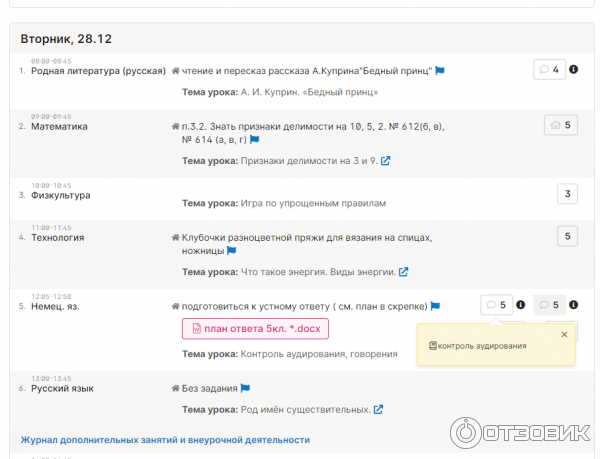Select the 'Родная литература (русская)' subject name
Viewport: 600px width, 459px height.
pyautogui.click(x=98, y=71)
